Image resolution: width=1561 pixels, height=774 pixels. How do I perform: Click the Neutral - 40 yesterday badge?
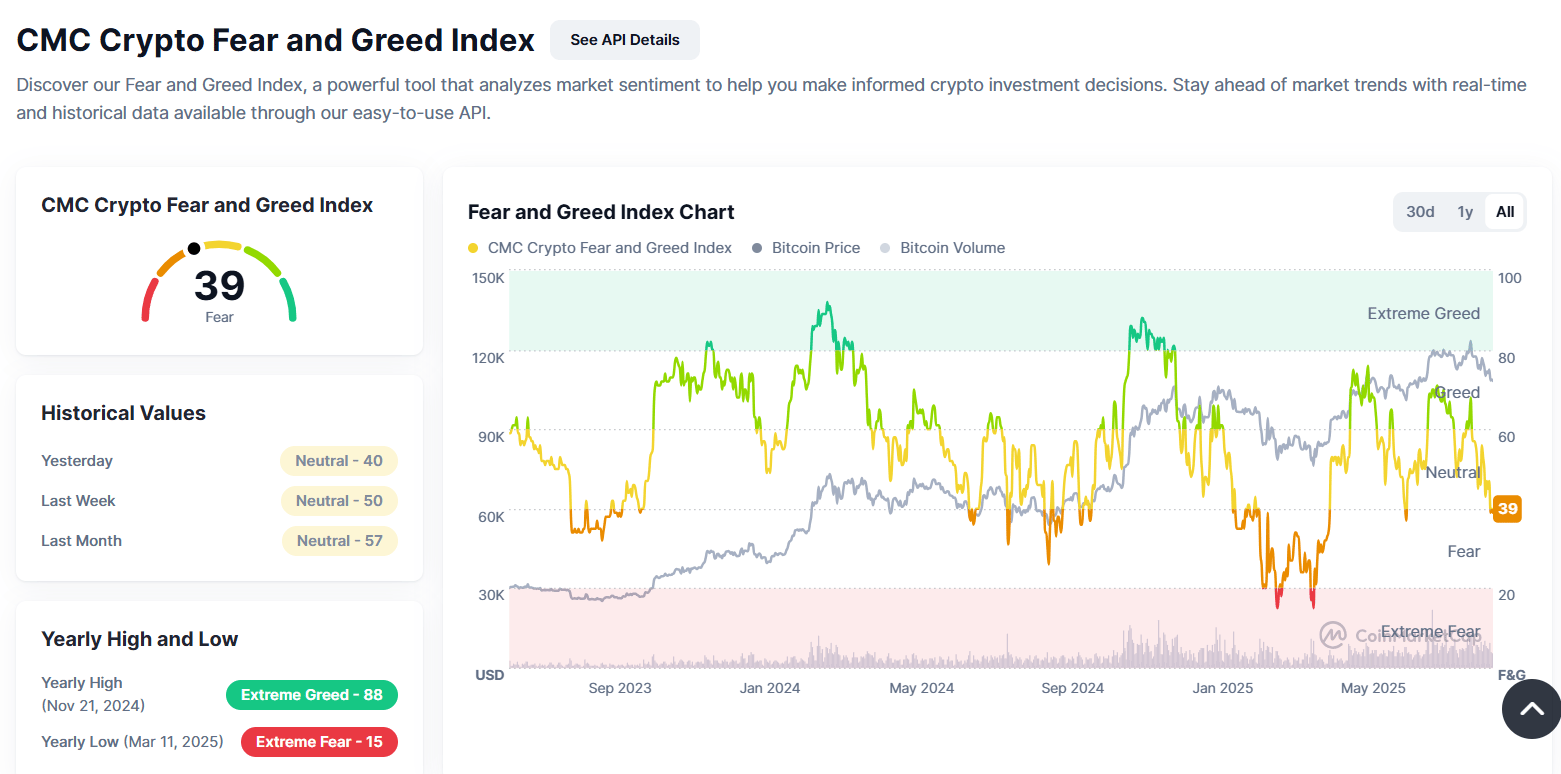[x=339, y=461]
